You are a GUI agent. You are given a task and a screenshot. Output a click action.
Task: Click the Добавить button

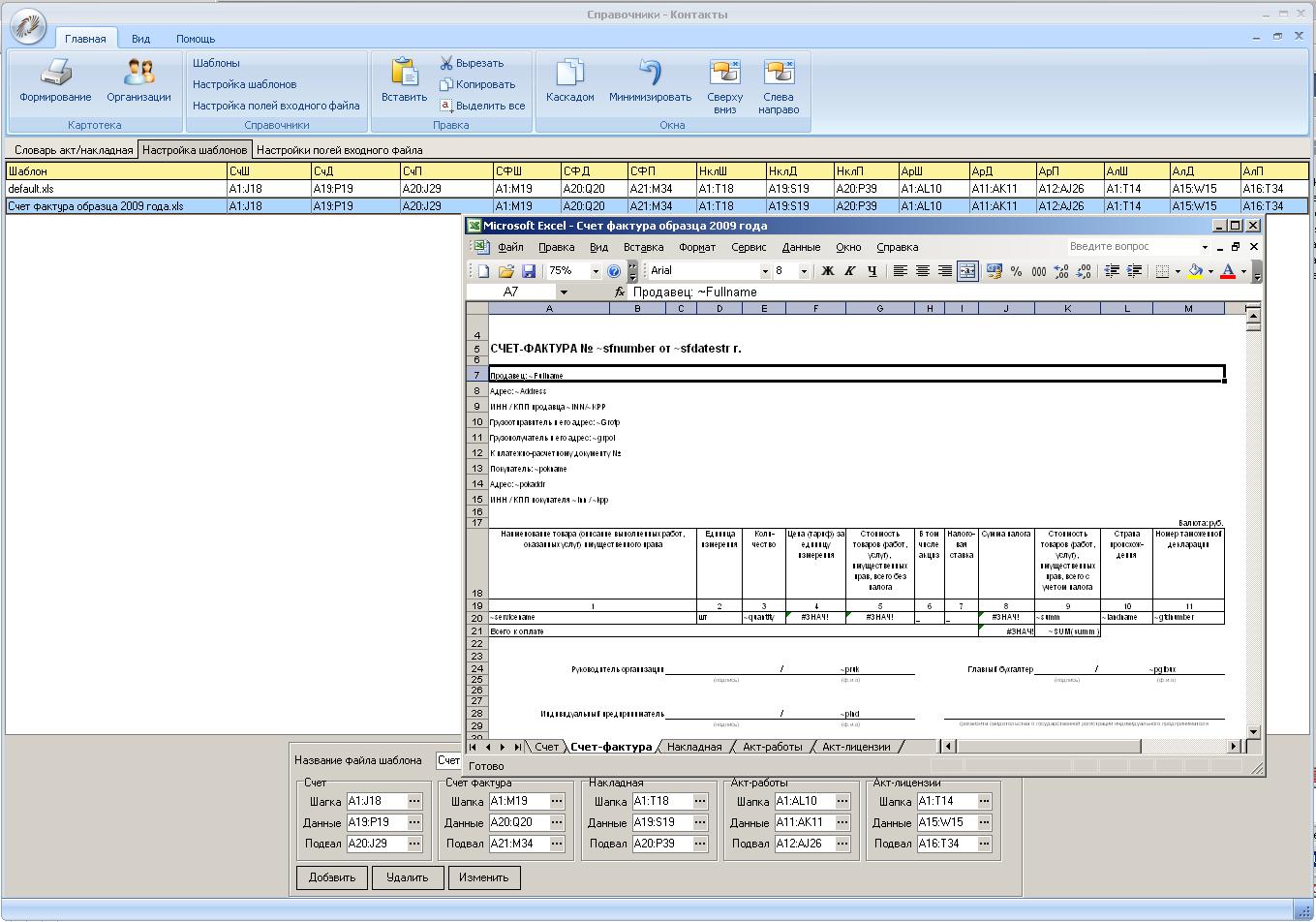point(332,877)
